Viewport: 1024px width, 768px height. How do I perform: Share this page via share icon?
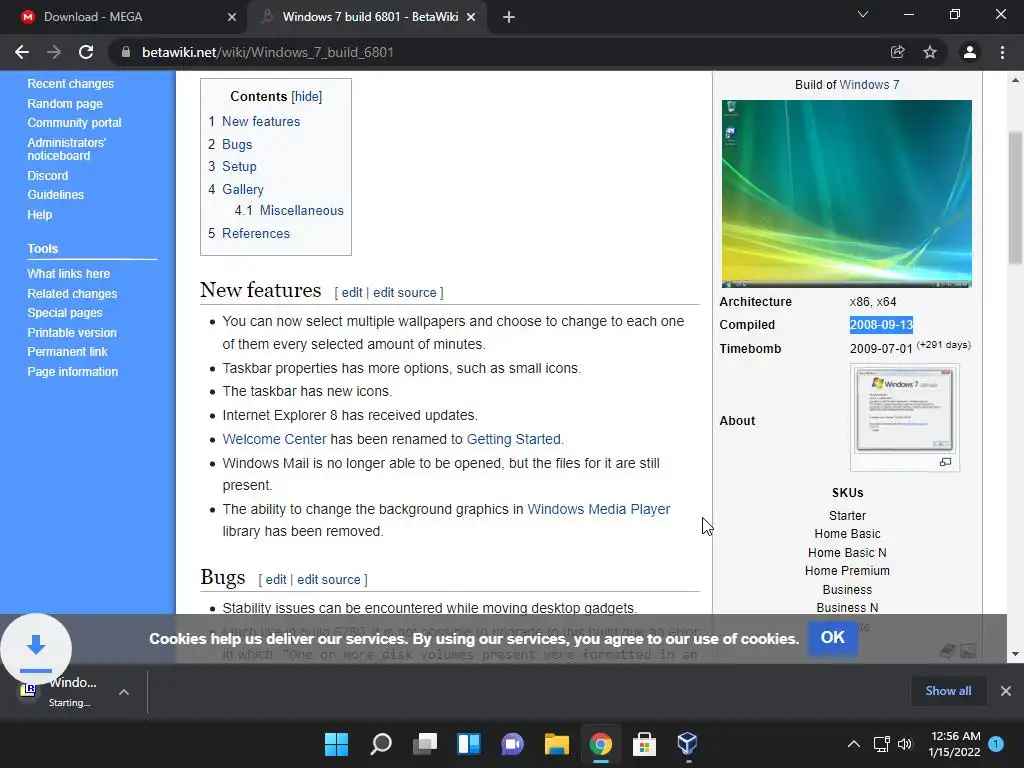pos(898,52)
